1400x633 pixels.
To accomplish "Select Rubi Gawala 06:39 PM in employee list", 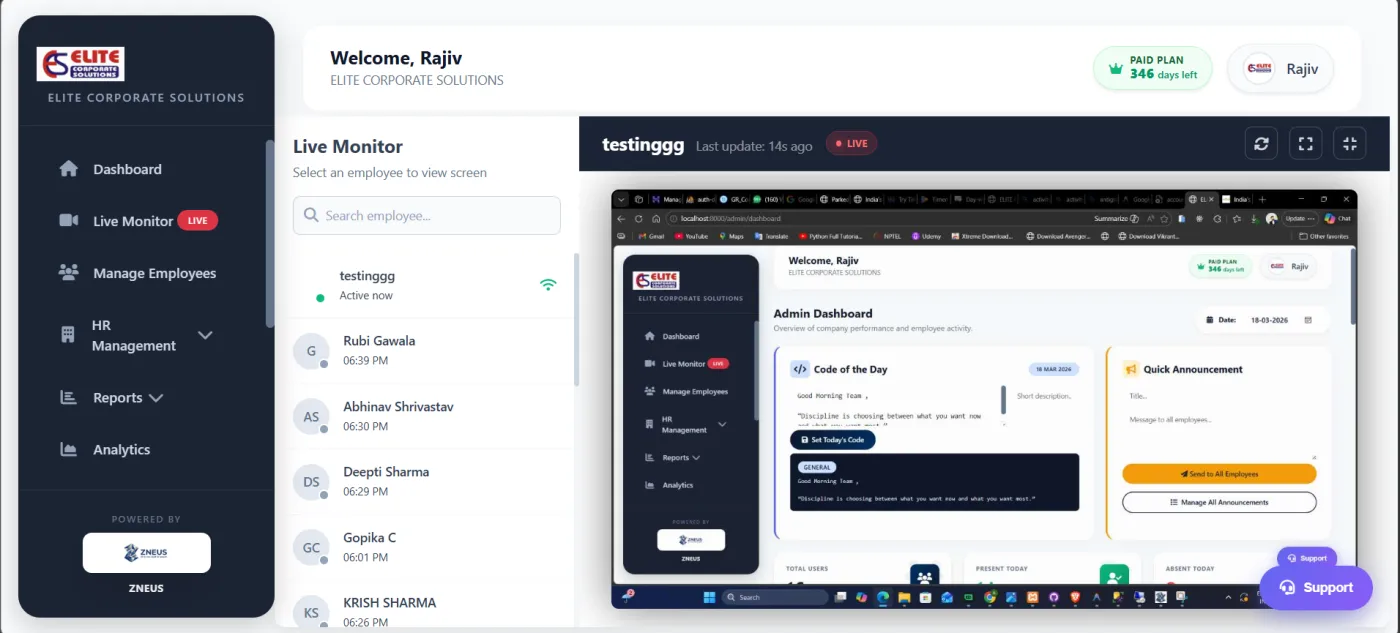I will coord(432,351).
